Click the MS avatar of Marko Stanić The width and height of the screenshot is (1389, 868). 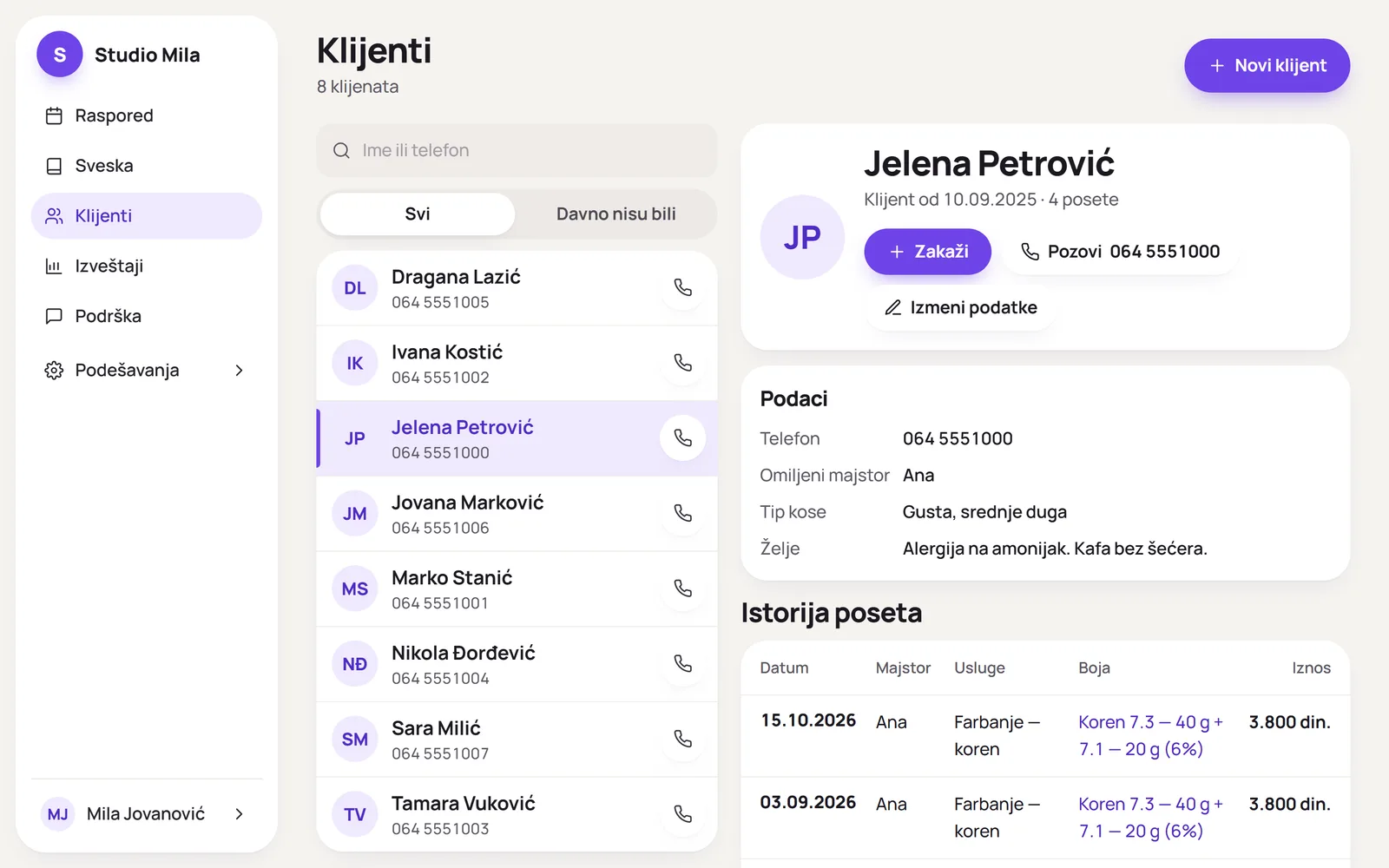coord(355,589)
